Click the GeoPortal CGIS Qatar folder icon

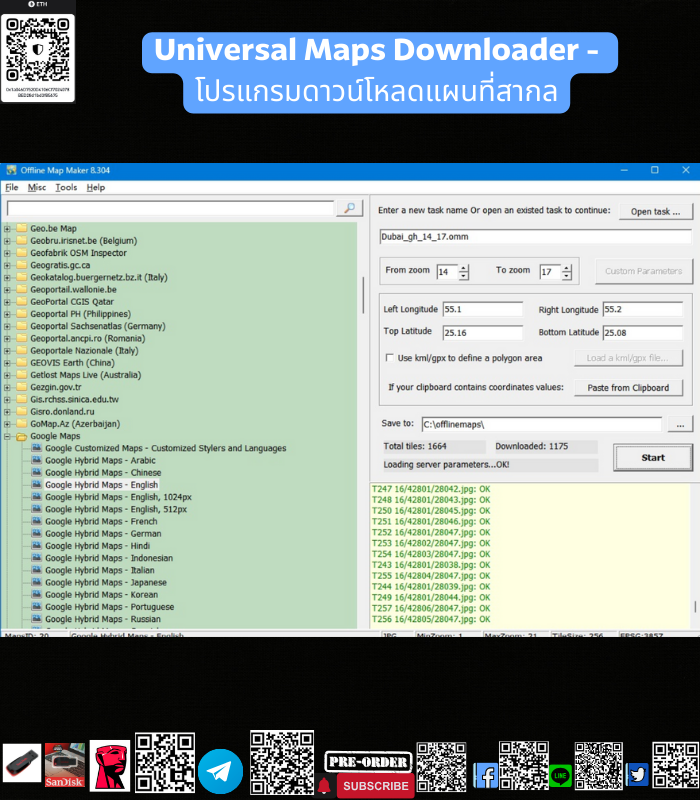[x=21, y=302]
